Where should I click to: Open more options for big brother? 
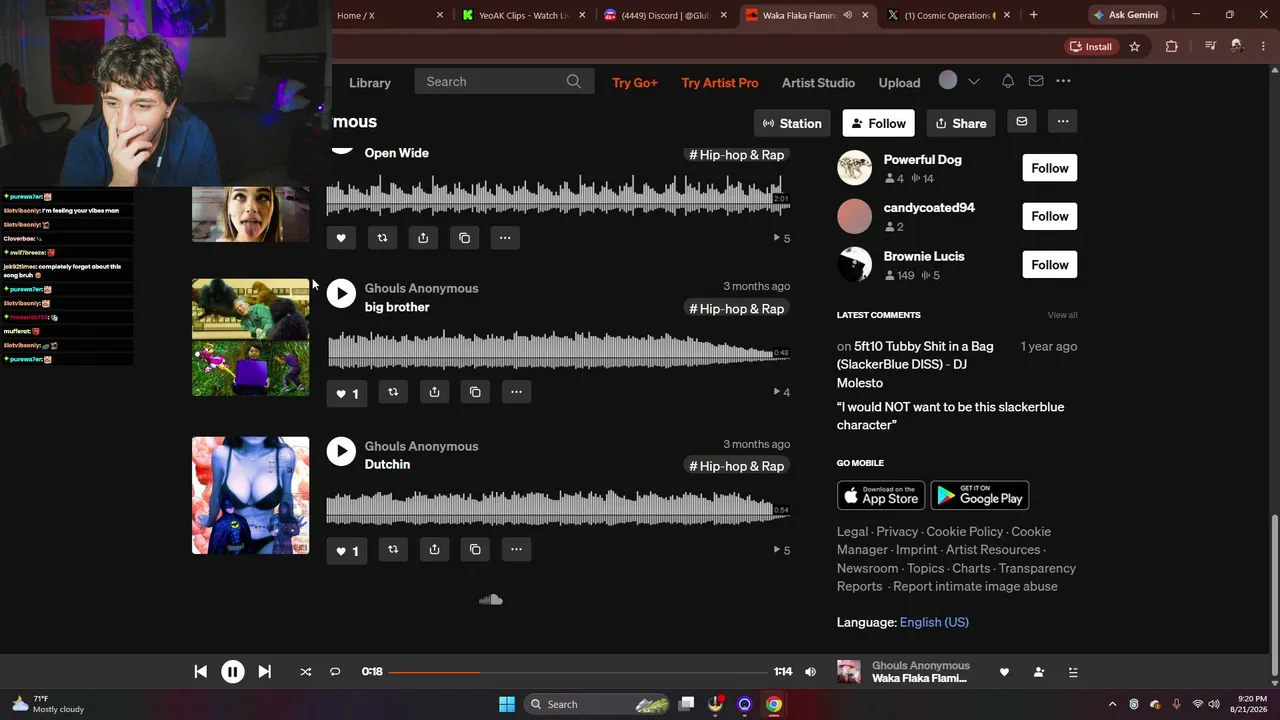516,392
